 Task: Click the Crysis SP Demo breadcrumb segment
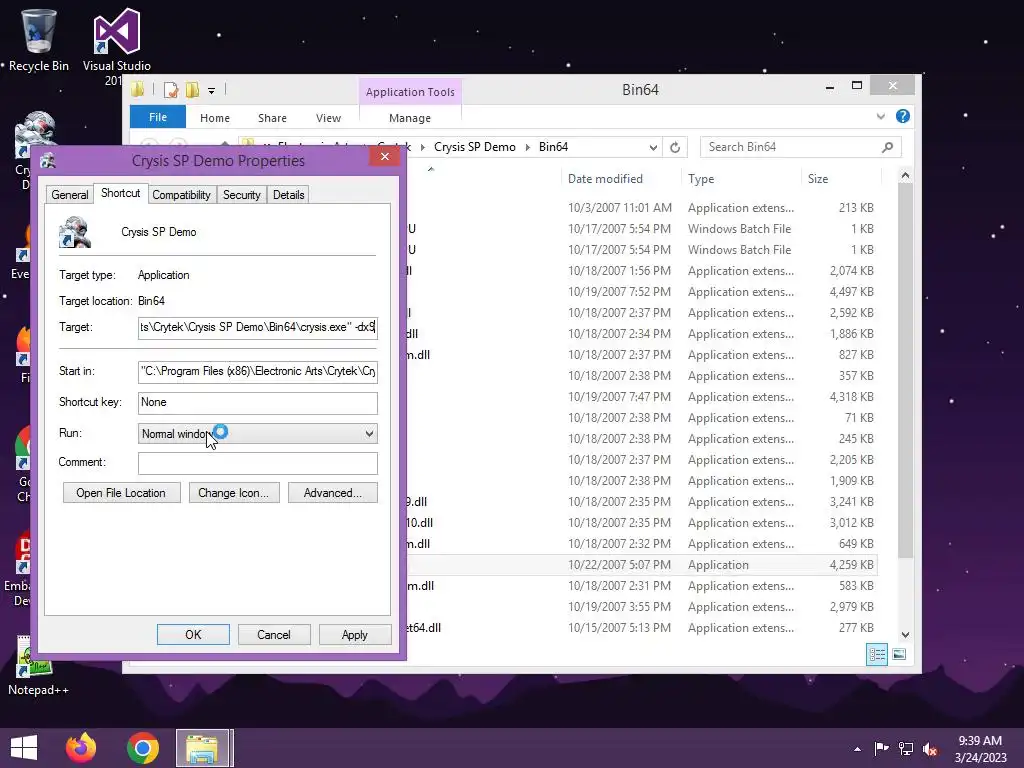[475, 148]
